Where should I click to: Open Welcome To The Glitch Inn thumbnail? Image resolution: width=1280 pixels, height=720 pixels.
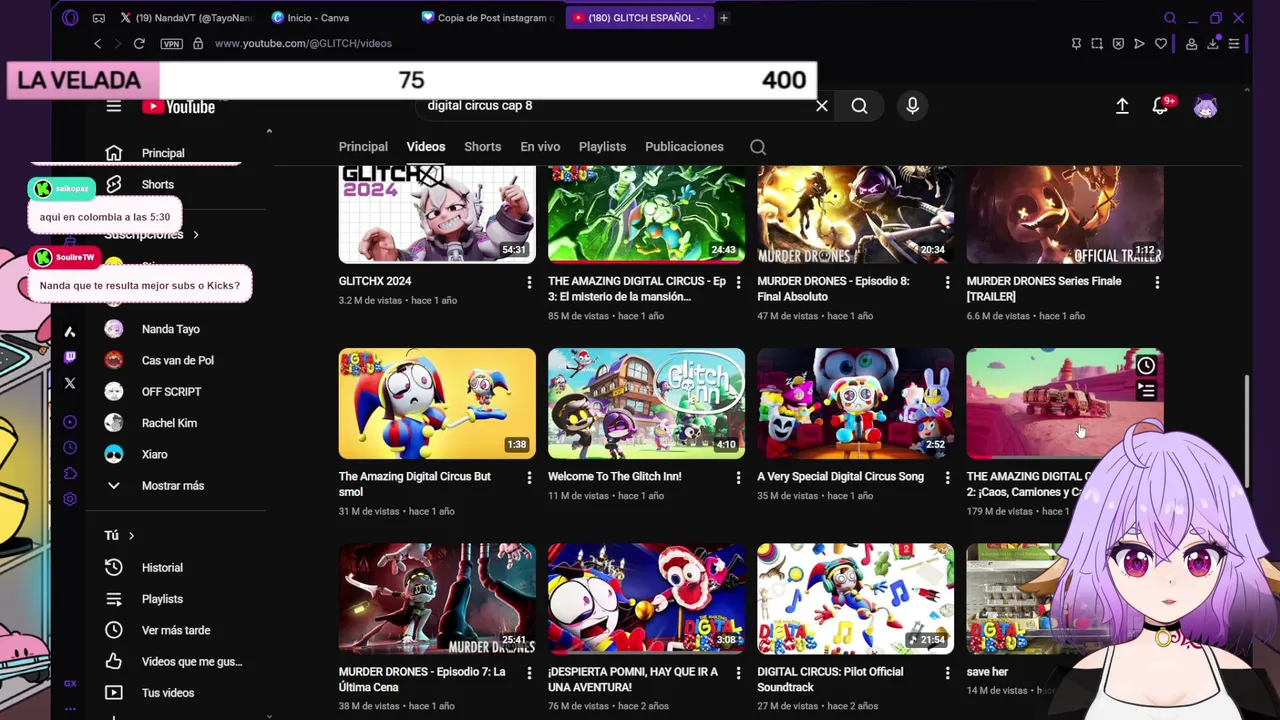[x=646, y=403]
